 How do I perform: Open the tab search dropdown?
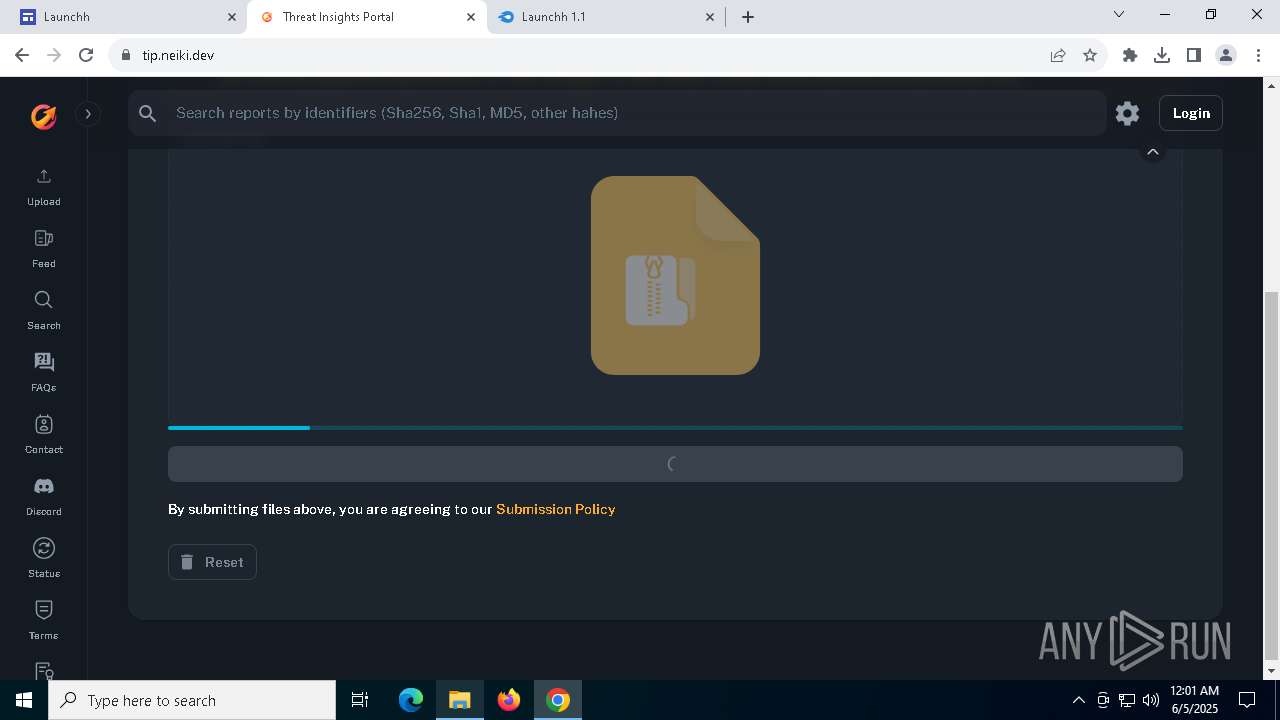pyautogui.click(x=1119, y=15)
